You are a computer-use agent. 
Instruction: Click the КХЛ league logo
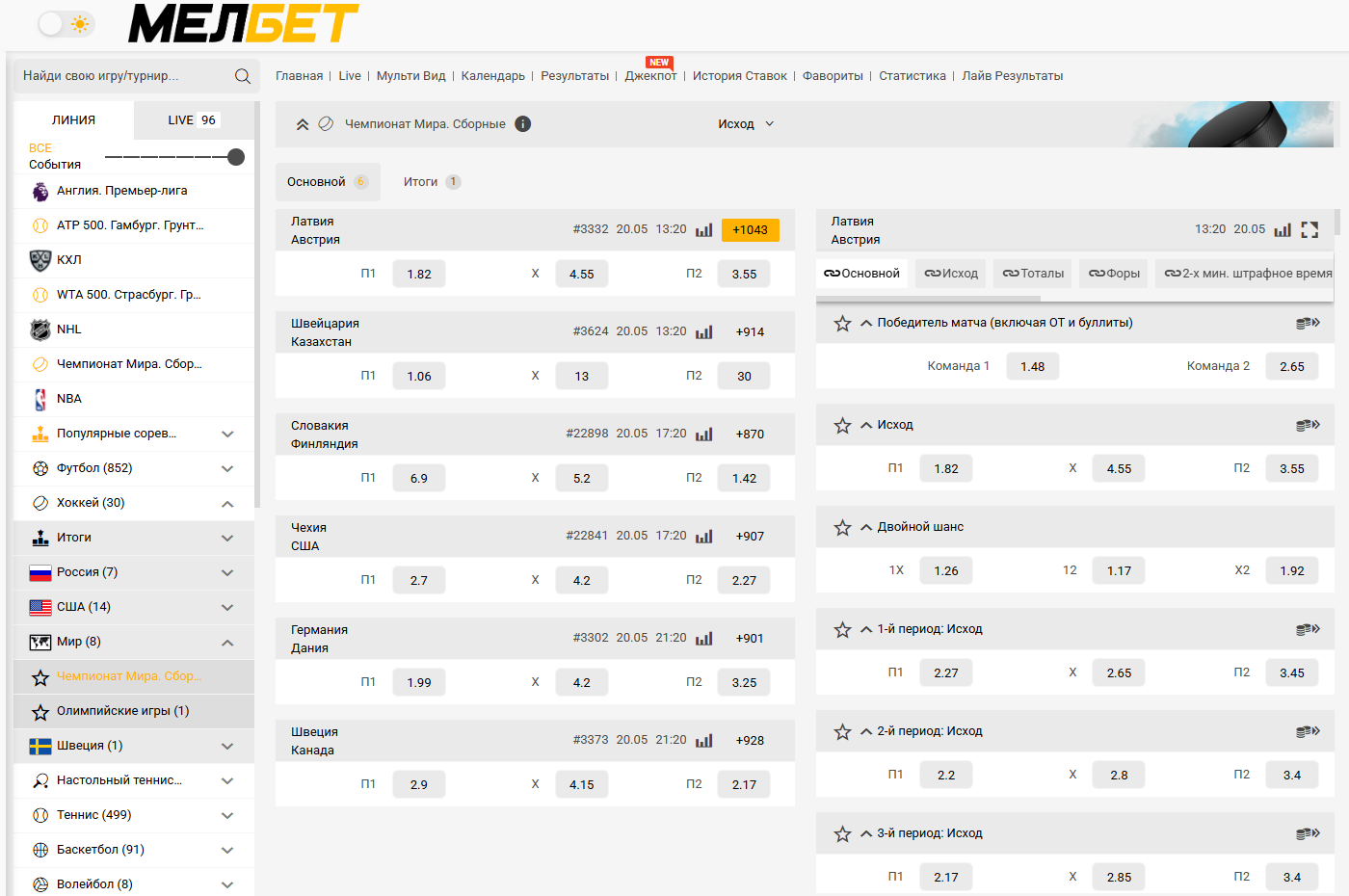pos(40,260)
